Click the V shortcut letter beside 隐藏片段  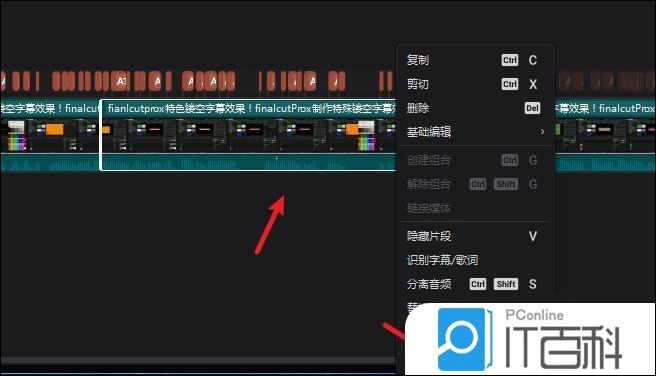[x=533, y=236]
